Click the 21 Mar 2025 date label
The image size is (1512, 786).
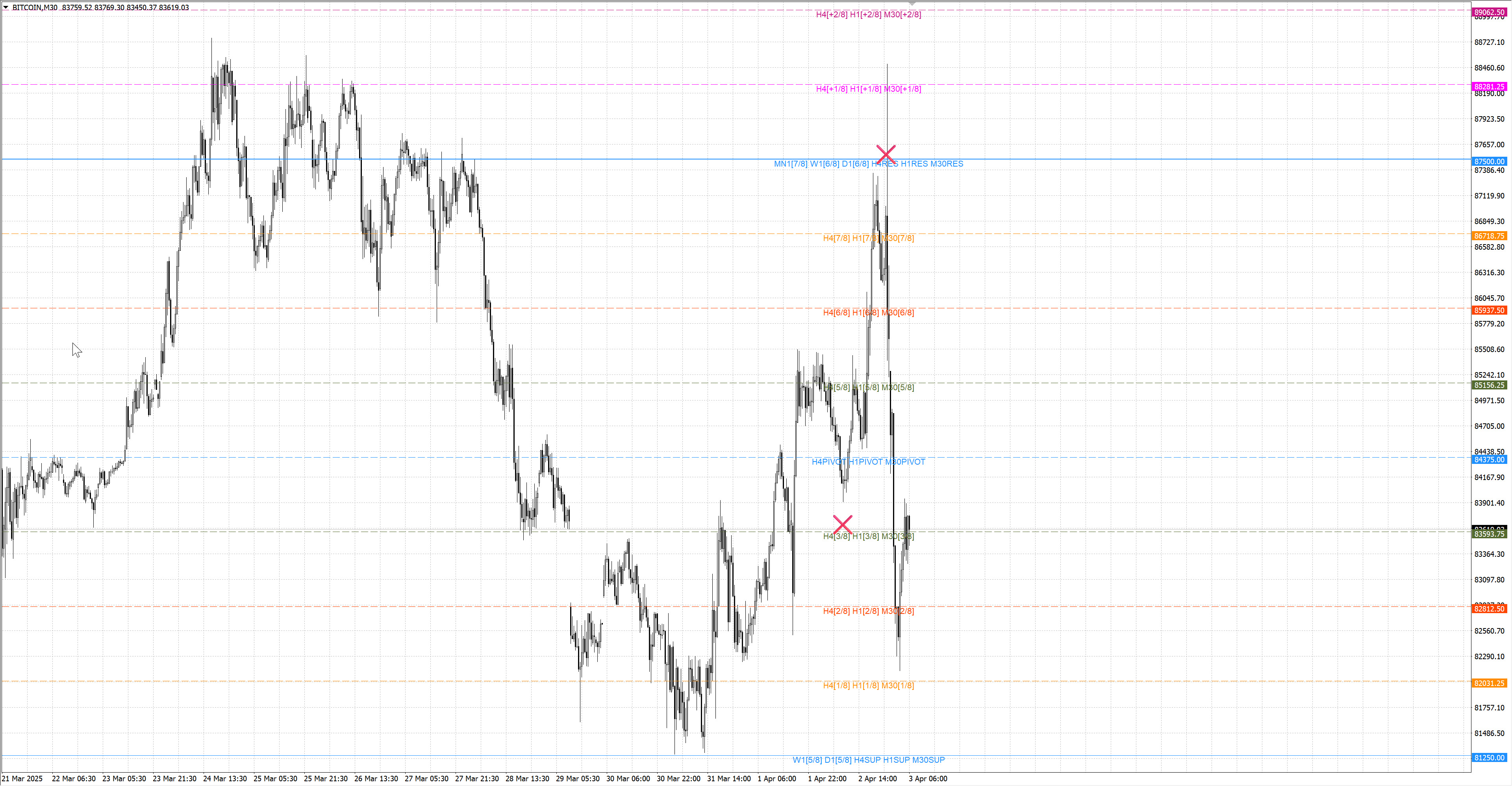tap(22, 779)
